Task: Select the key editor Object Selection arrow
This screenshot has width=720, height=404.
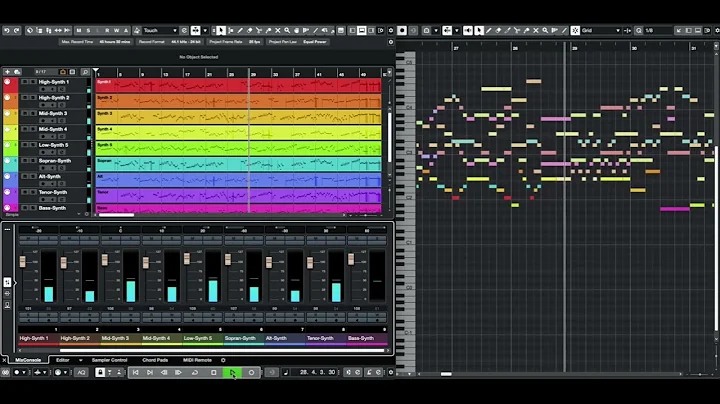Action: point(479,30)
